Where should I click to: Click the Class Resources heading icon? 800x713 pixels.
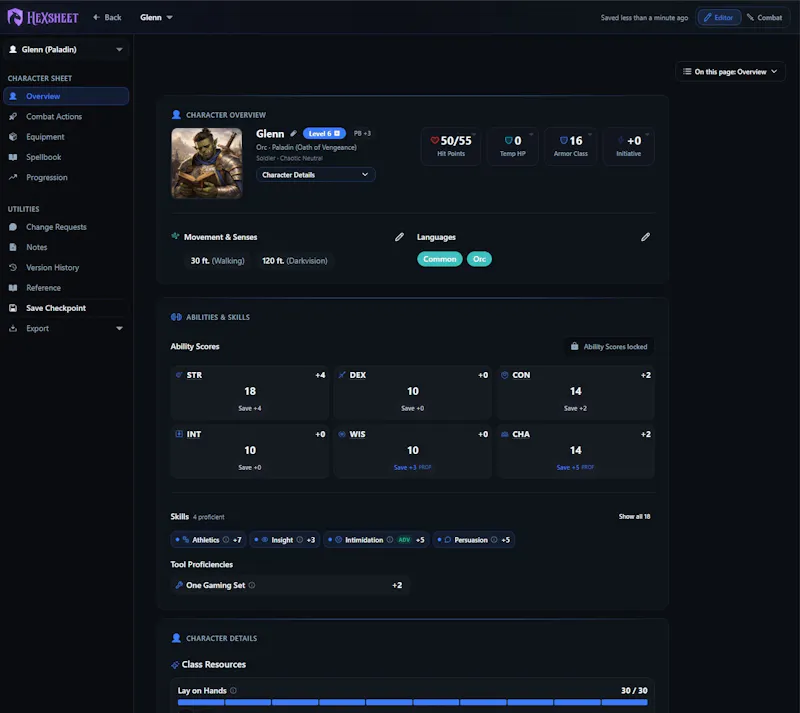point(175,665)
